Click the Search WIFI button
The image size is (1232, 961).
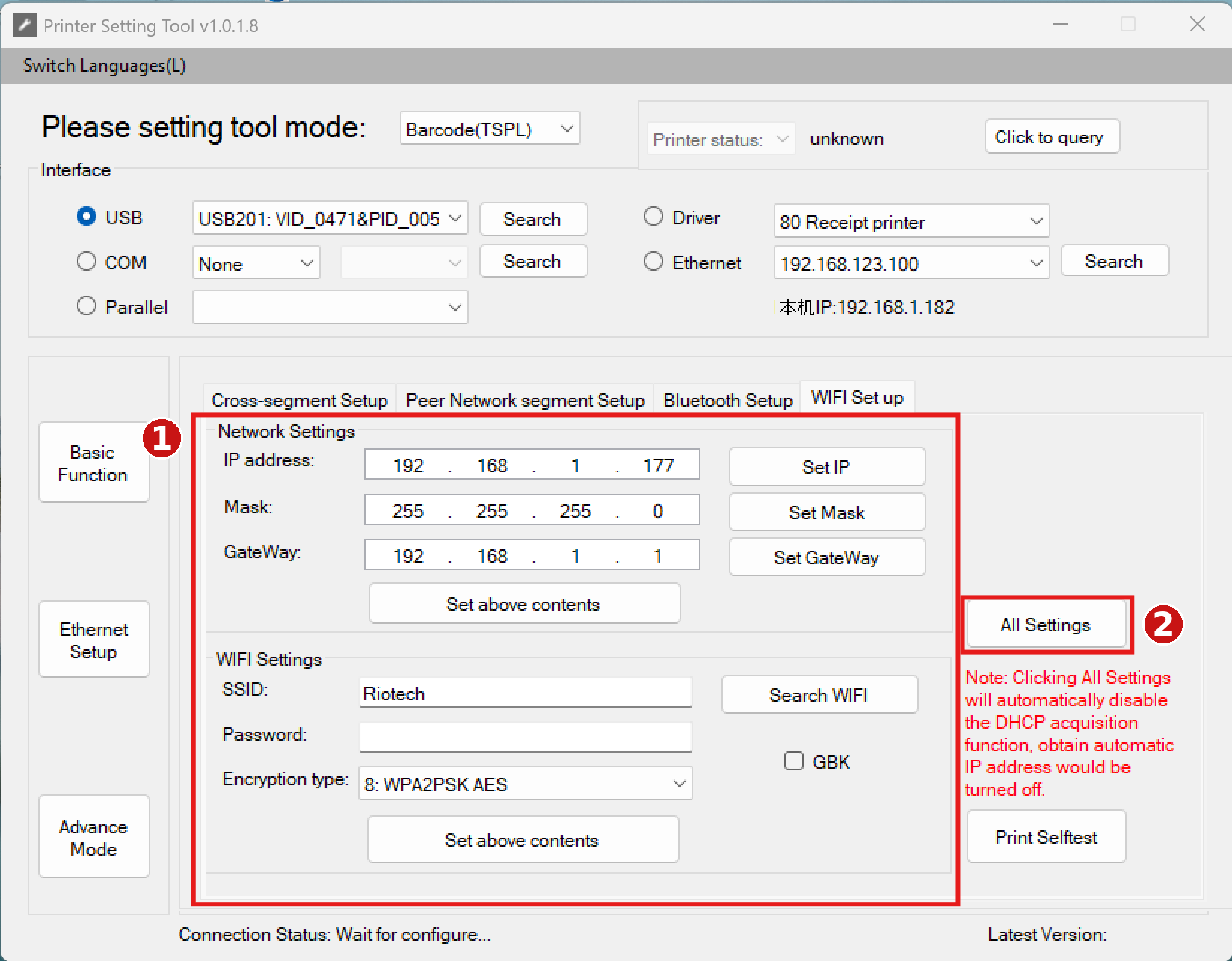[x=819, y=695]
